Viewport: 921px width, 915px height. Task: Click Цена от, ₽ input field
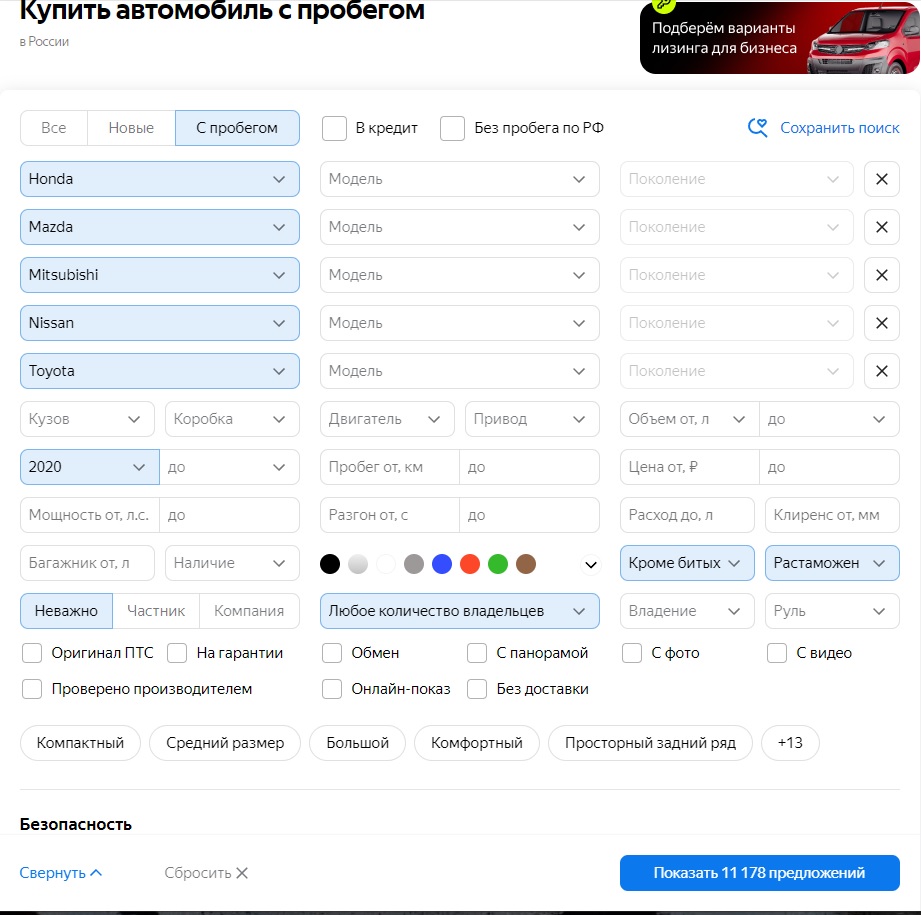point(690,467)
